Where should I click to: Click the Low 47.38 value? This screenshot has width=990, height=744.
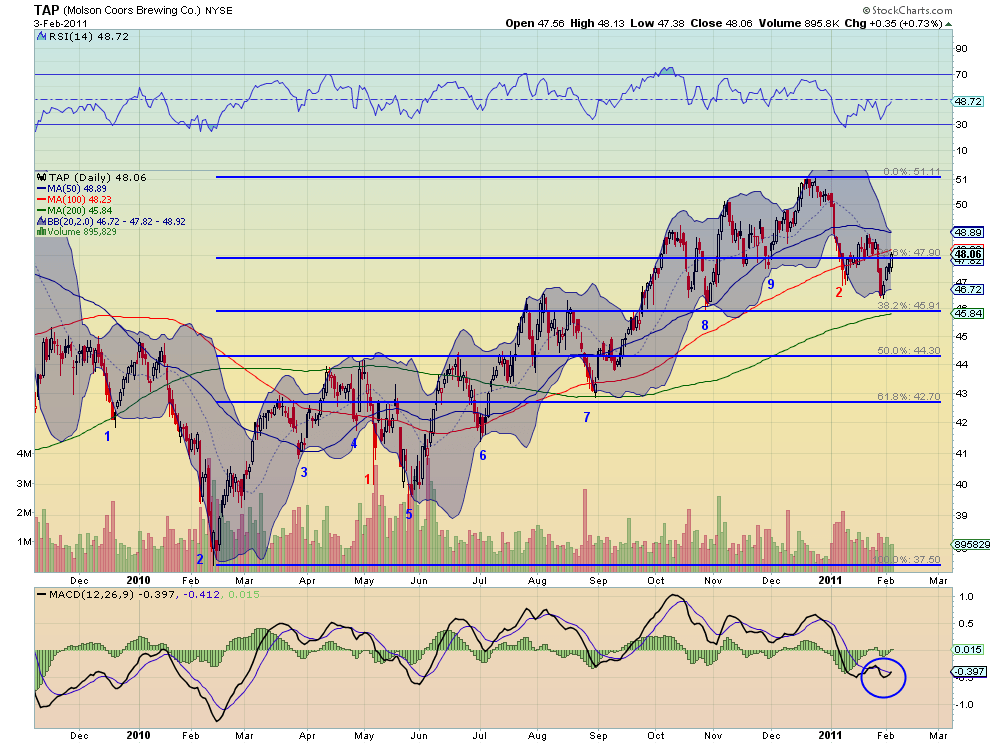click(657, 23)
